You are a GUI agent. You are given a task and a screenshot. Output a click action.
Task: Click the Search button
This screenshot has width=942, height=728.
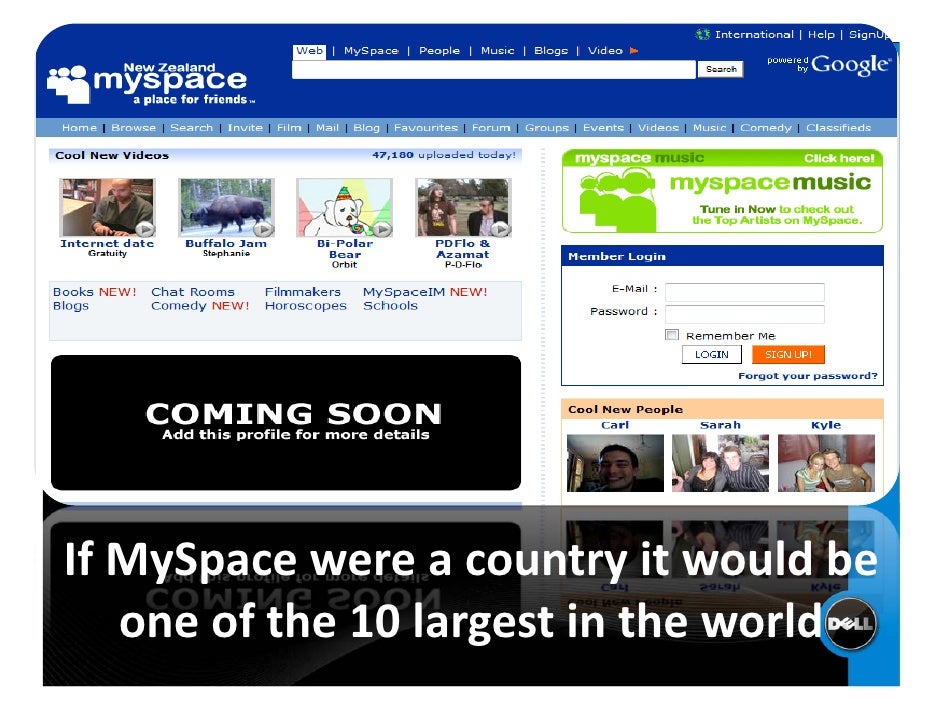click(721, 69)
